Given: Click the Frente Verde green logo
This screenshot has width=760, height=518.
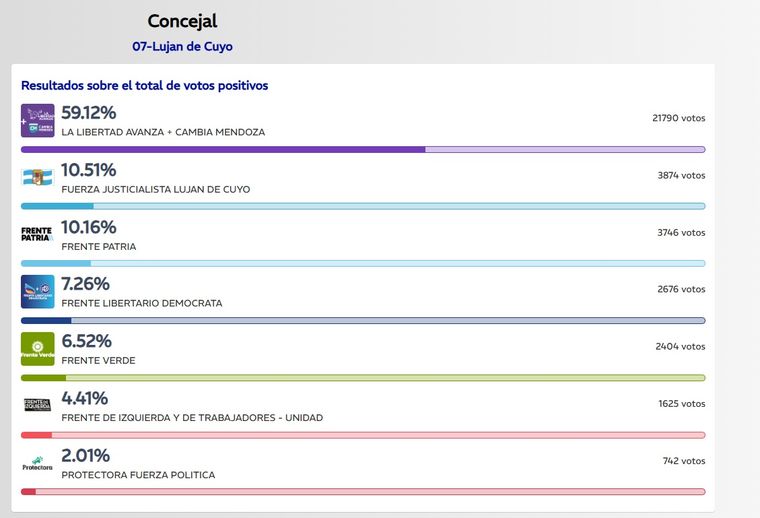Looking at the screenshot, I should pos(38,349).
